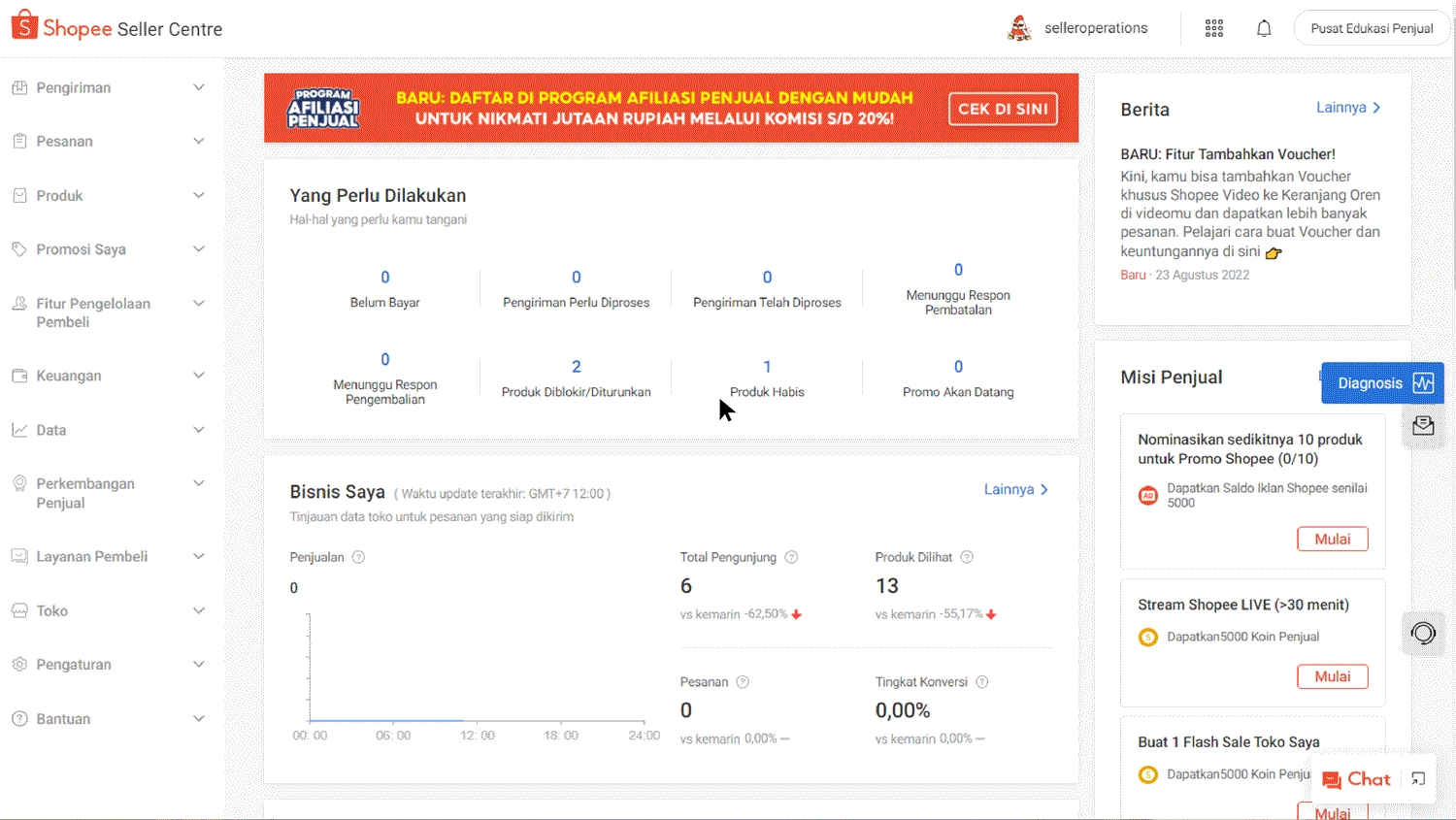Click the Pusat Edukasi Penjual button
Screen dimensions: 1456x820
pos(1371,28)
